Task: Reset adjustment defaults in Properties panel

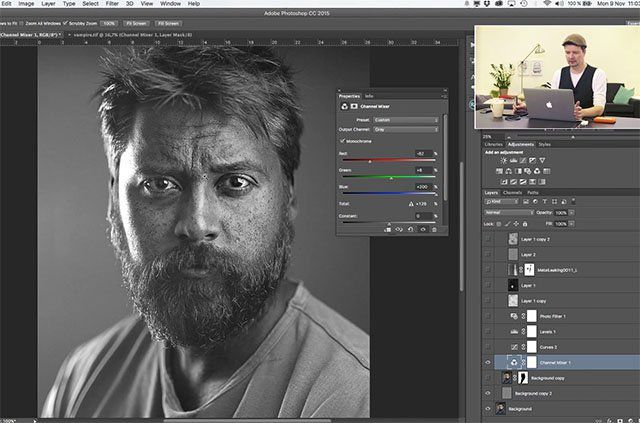Action: click(410, 229)
